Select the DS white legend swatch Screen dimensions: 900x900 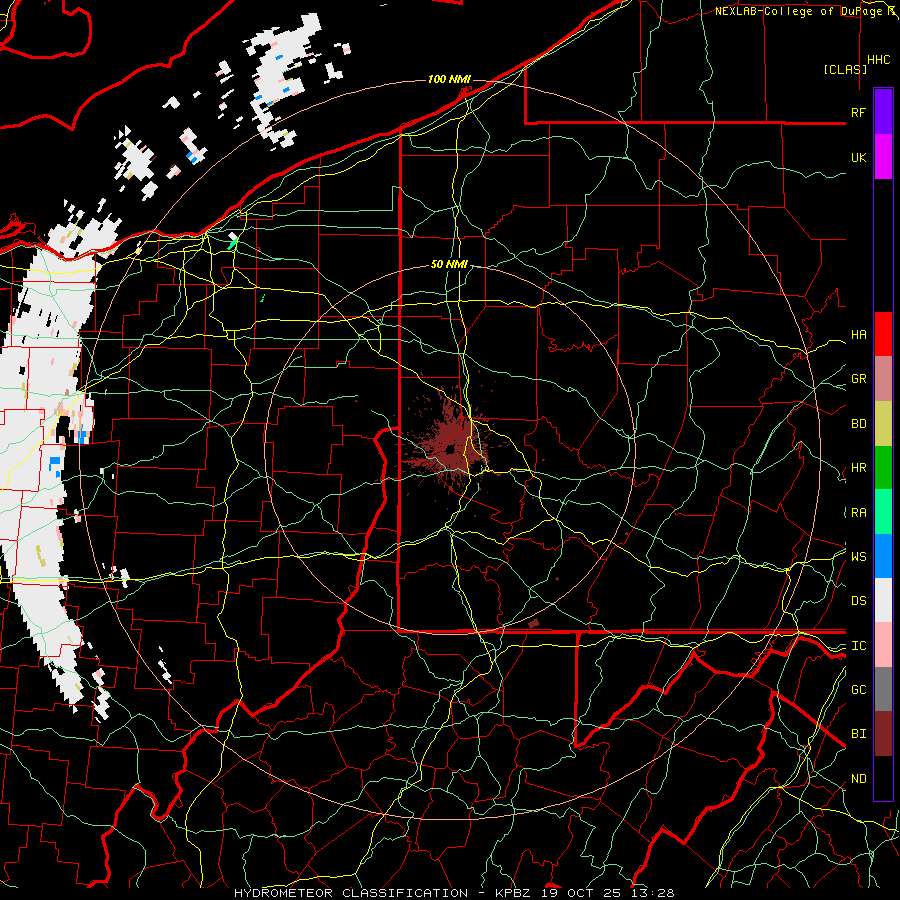click(x=883, y=600)
